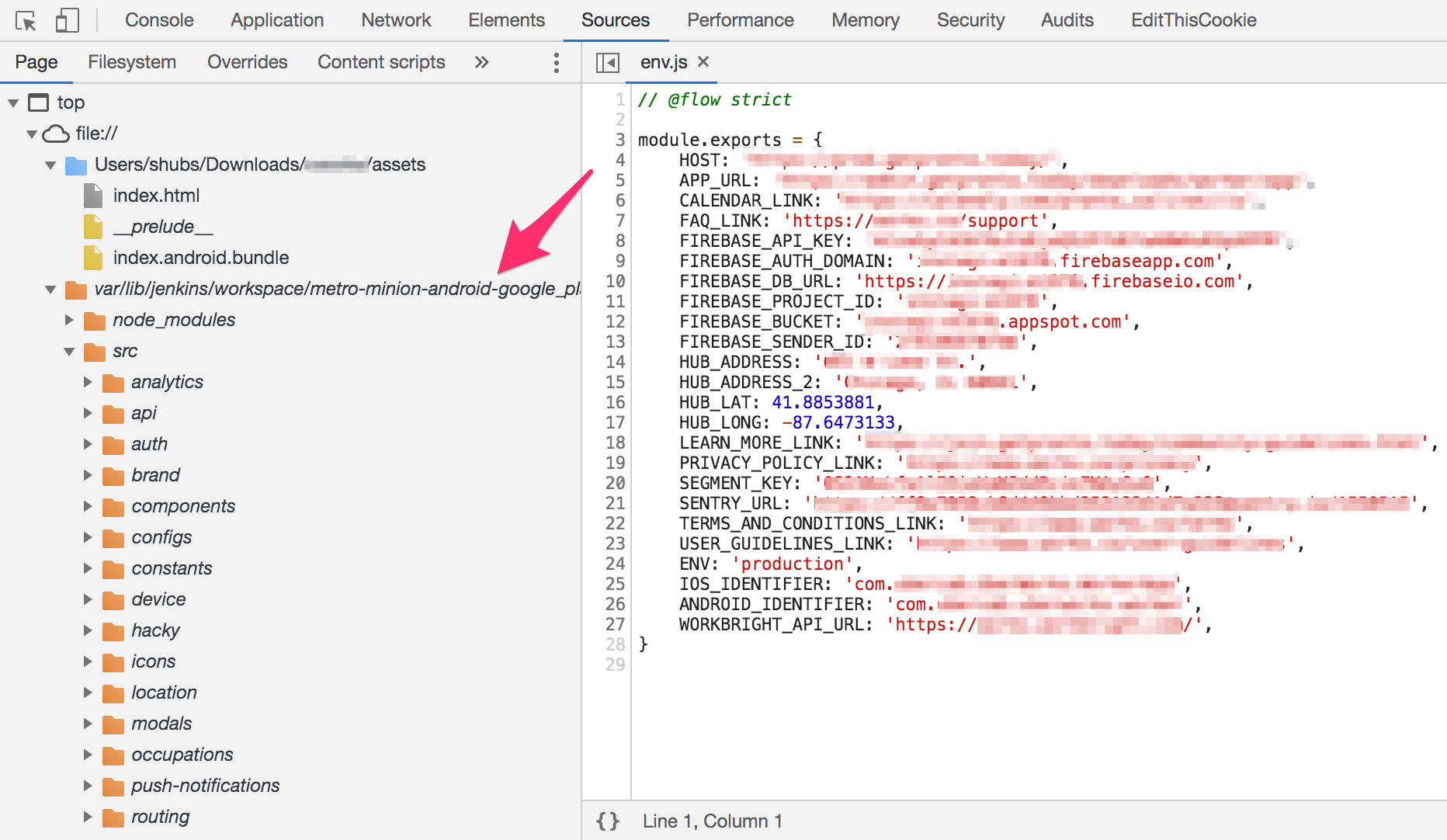This screenshot has width=1447, height=840.
Task: Expand the modals folder
Action: point(88,724)
